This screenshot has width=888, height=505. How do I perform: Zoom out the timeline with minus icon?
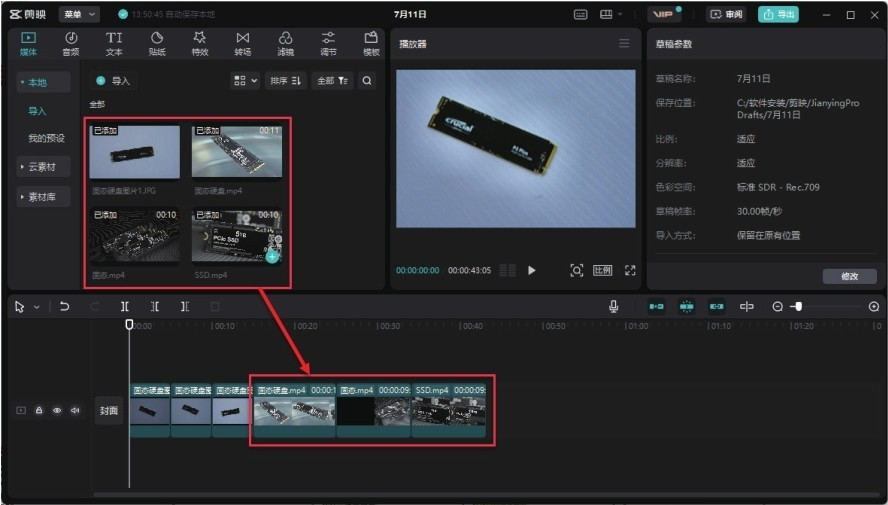pos(778,307)
